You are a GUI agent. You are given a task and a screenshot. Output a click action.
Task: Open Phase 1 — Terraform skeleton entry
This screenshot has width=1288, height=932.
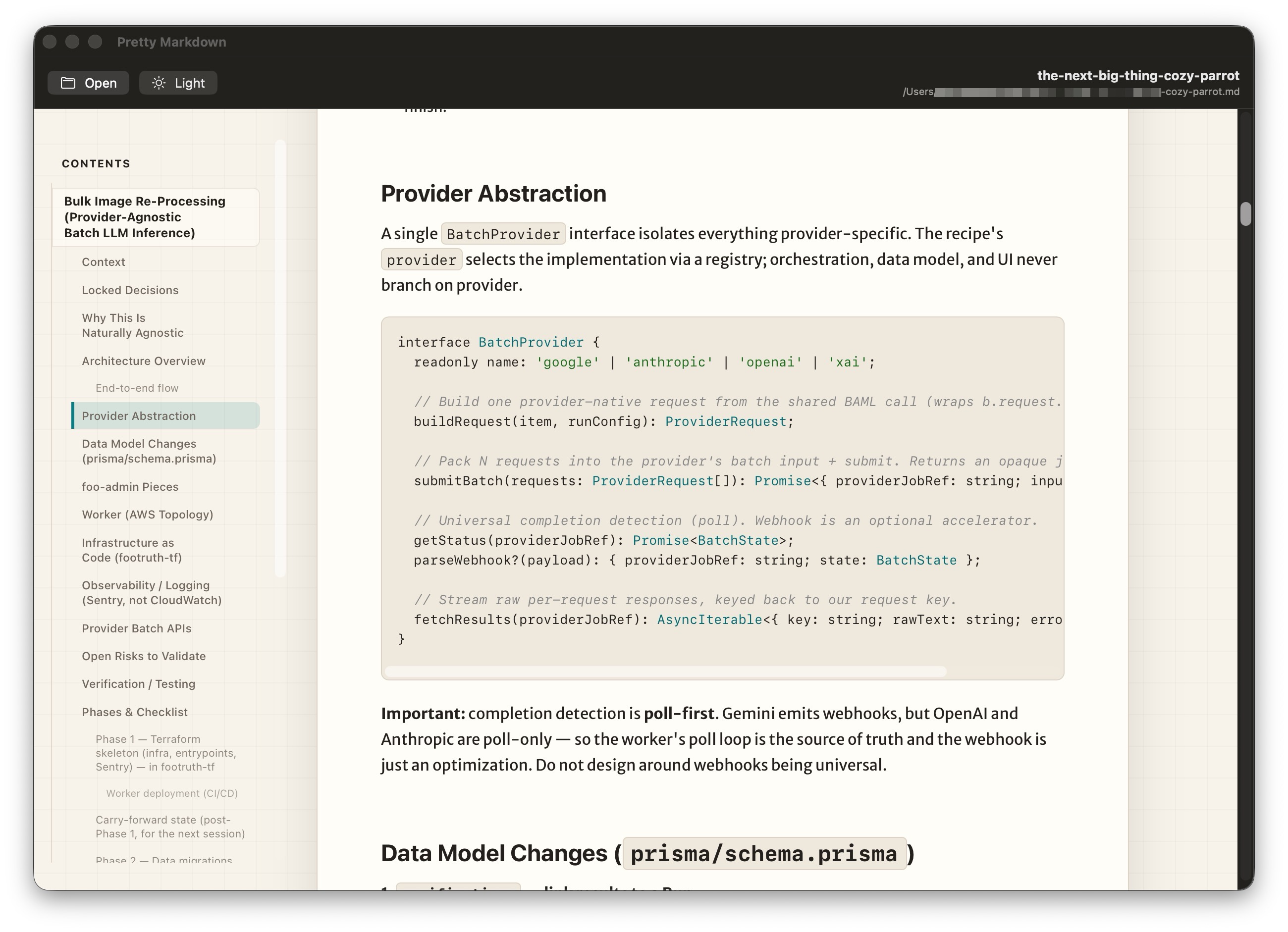[x=166, y=753]
